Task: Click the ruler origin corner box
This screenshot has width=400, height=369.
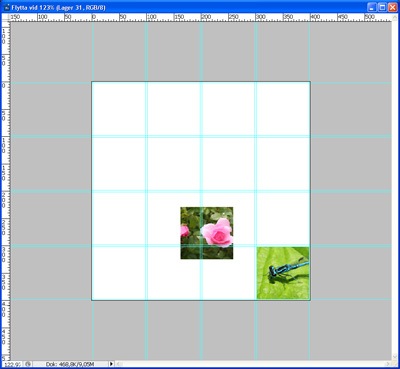Action: (x=6, y=18)
